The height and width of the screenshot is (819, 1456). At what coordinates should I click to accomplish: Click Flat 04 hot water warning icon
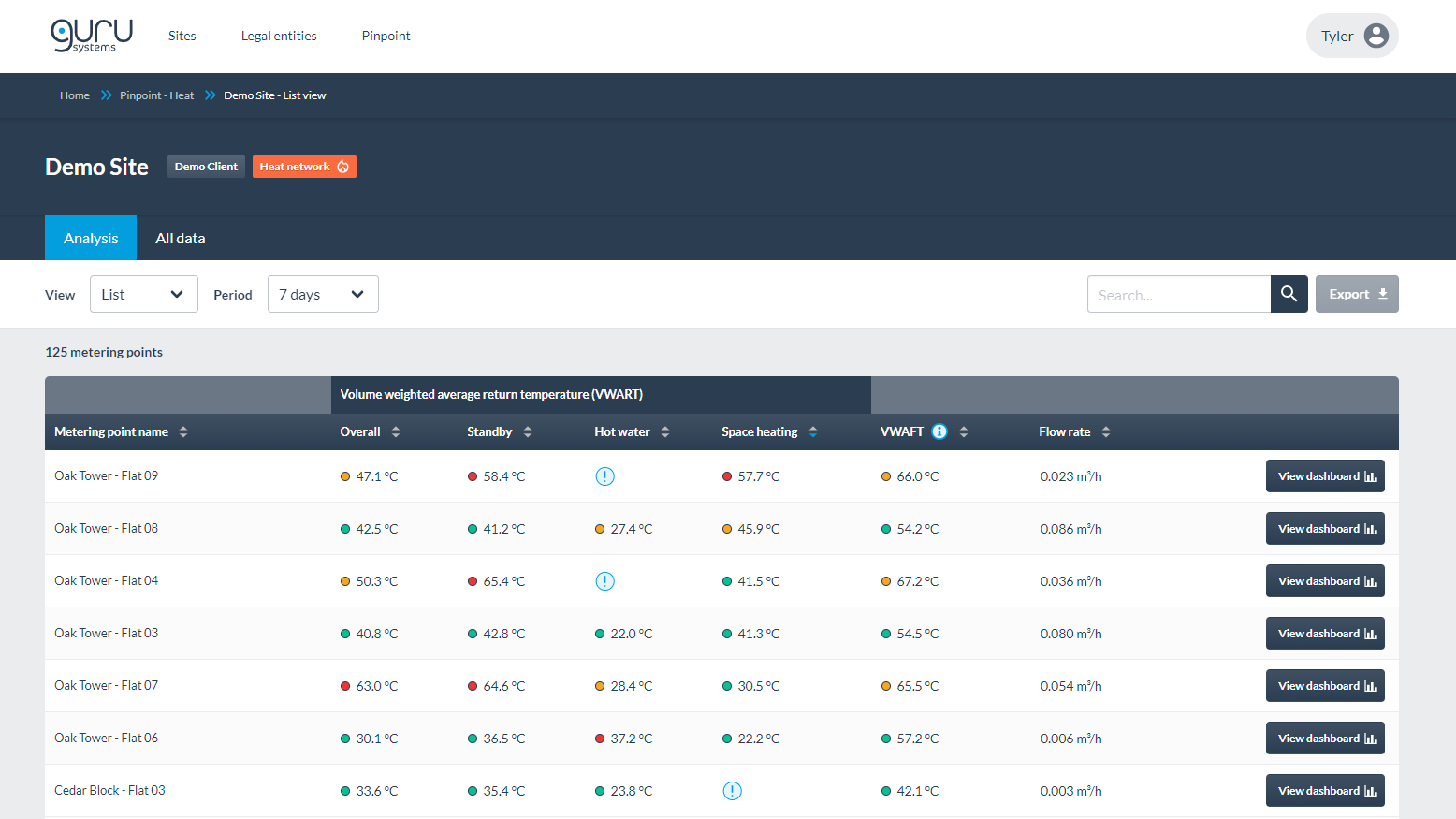[605, 581]
